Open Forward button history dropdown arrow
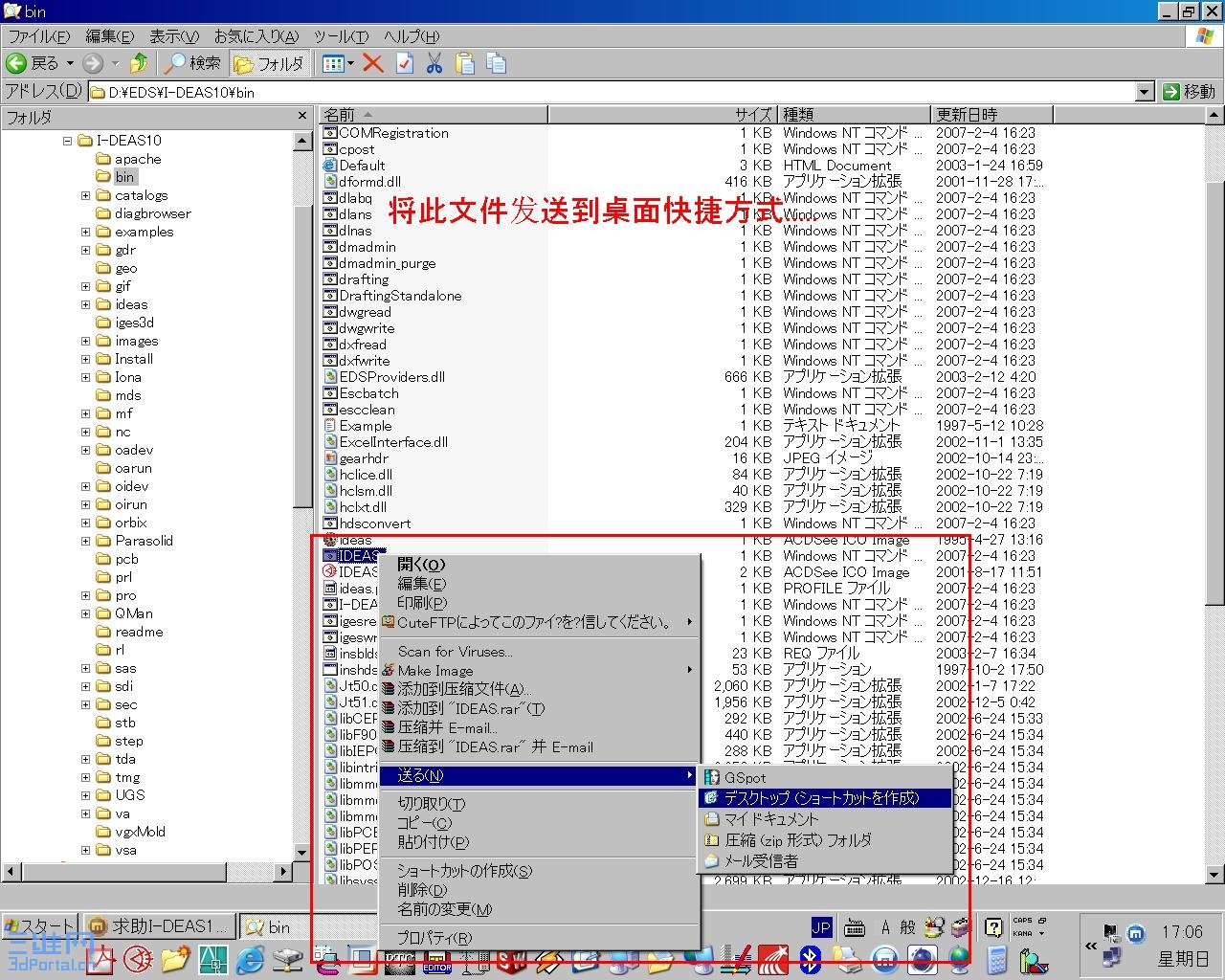This screenshot has width=1225, height=980. pyautogui.click(x=116, y=63)
